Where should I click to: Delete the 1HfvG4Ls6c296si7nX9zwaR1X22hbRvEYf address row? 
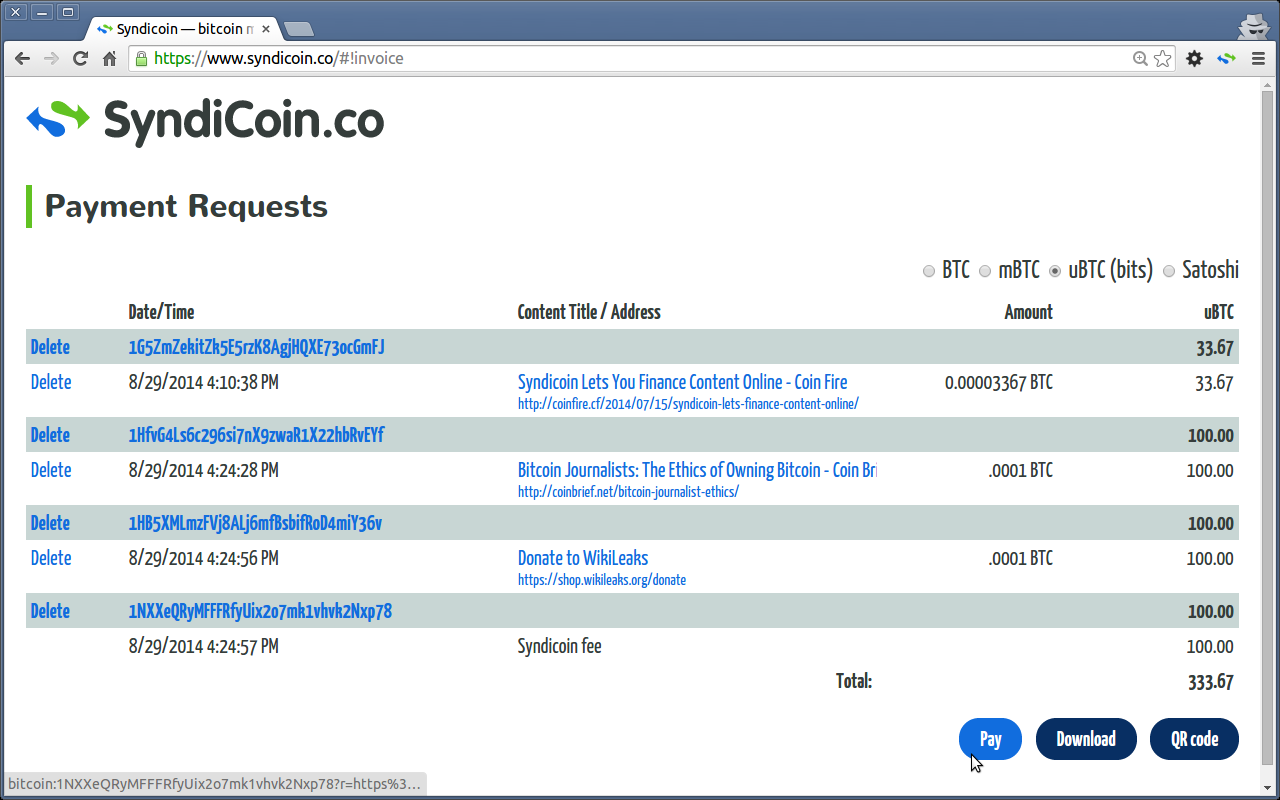[50, 435]
